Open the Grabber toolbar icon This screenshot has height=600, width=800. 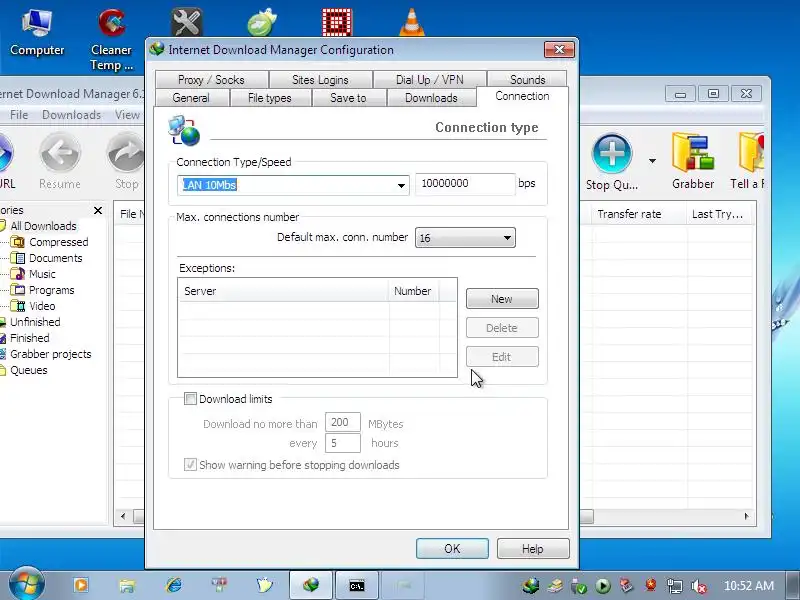tap(693, 161)
